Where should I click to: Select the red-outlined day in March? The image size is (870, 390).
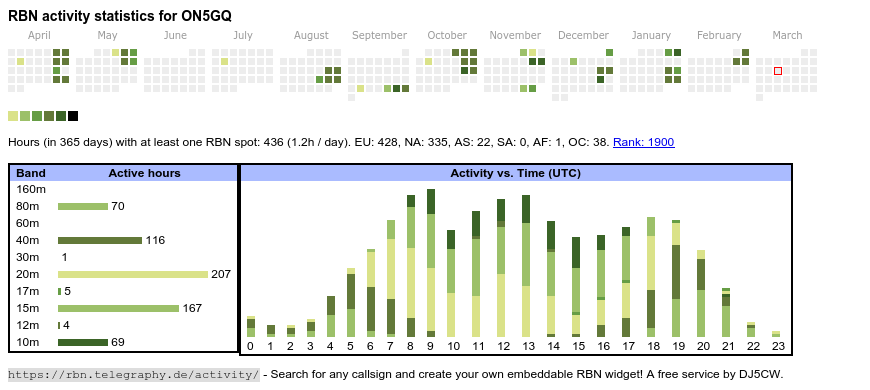tap(778, 71)
